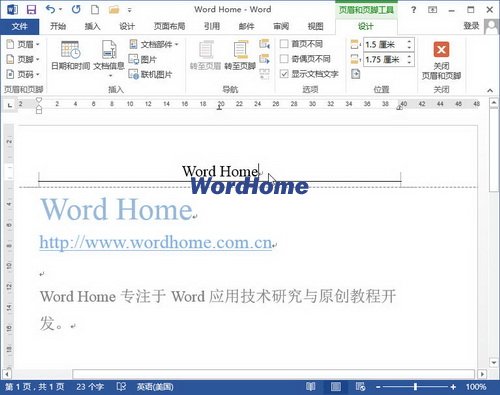The height and width of the screenshot is (395, 500).
Task: Open proofing spelling check status icon
Action: tap(121, 387)
